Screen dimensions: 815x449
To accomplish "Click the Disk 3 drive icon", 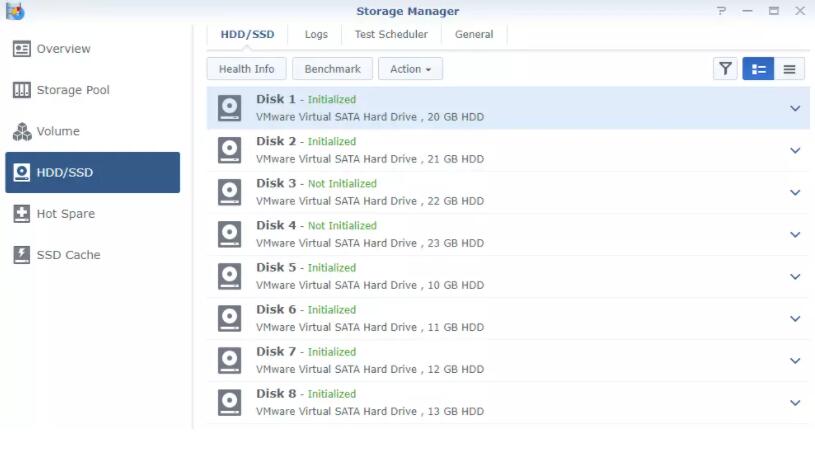I will [x=230, y=192].
